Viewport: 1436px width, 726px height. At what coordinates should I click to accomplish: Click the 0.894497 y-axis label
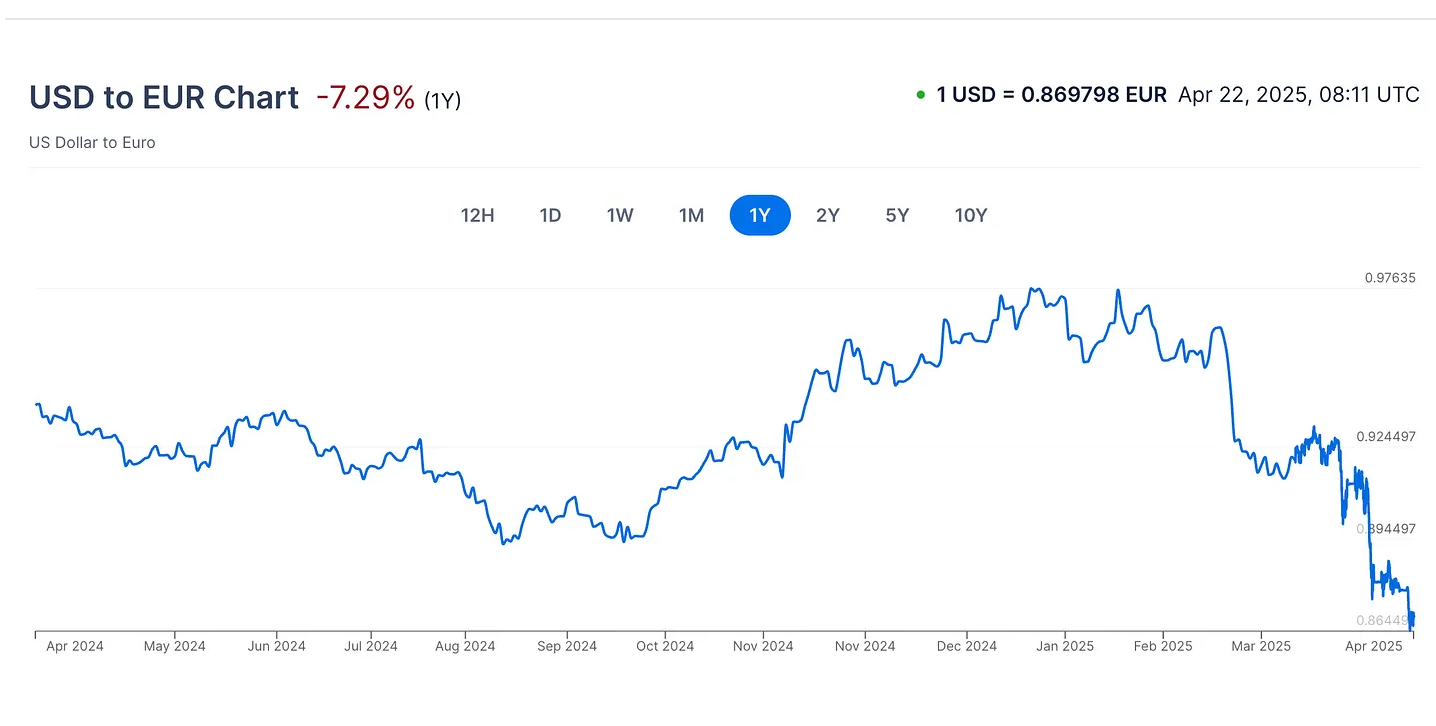[x=1385, y=528]
